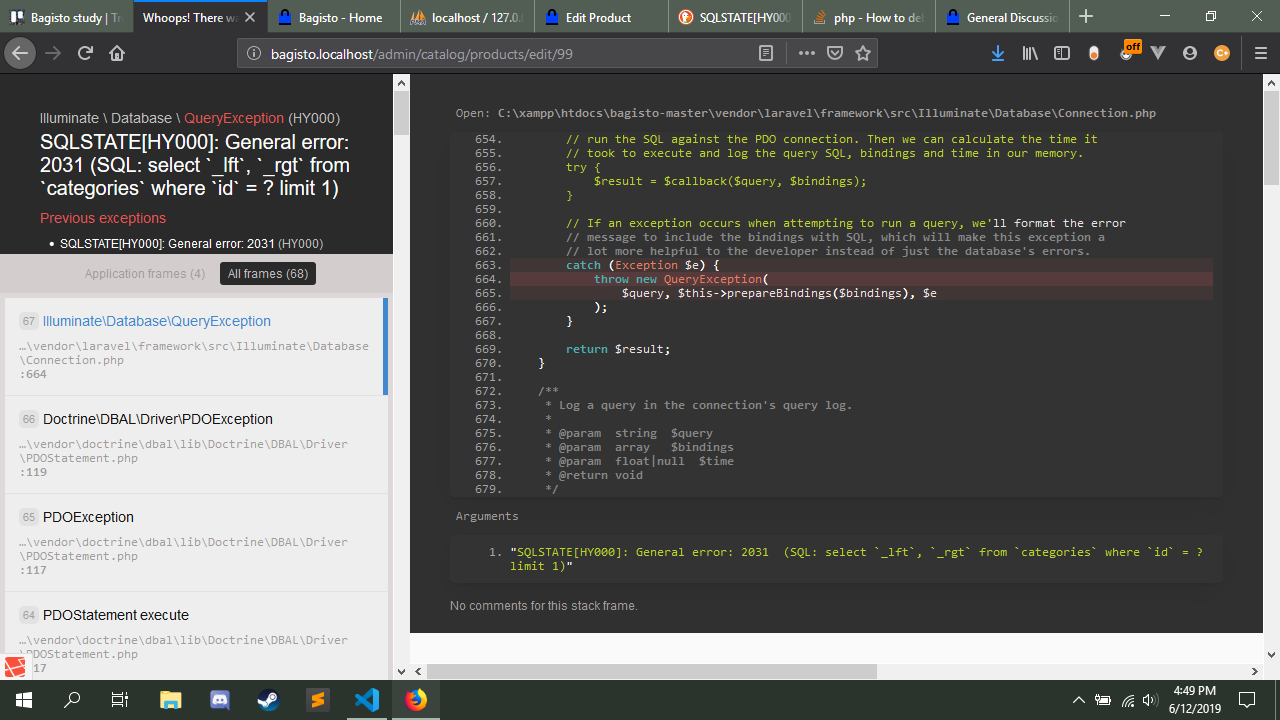This screenshot has width=1280, height=720.
Task: Switch to the SQLSTATE[HY000 tab
Action: click(736, 17)
